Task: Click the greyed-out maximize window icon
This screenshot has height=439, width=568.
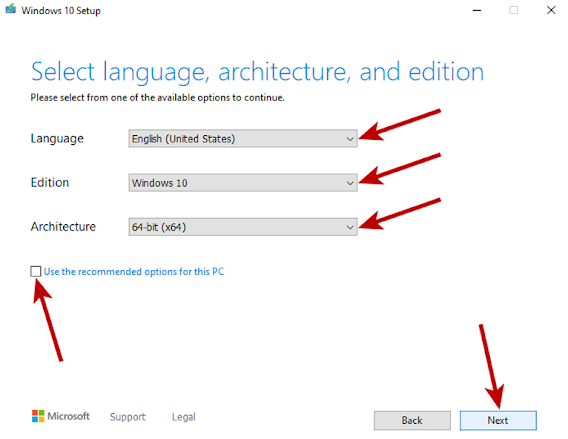Action: point(513,10)
